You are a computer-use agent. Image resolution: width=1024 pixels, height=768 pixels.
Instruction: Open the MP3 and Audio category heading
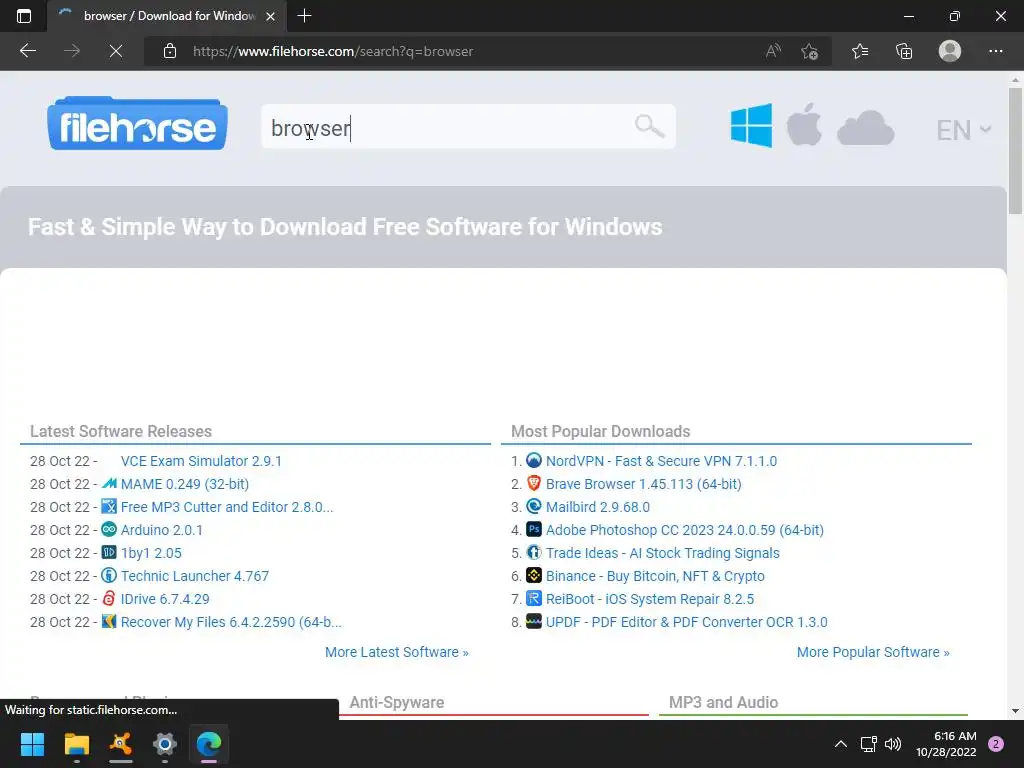(x=723, y=702)
